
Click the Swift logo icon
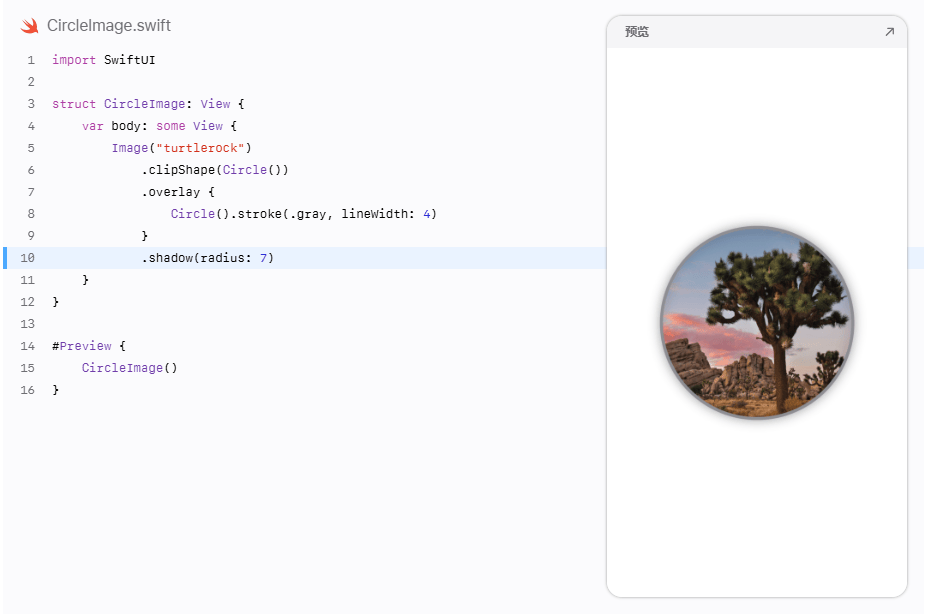click(29, 25)
